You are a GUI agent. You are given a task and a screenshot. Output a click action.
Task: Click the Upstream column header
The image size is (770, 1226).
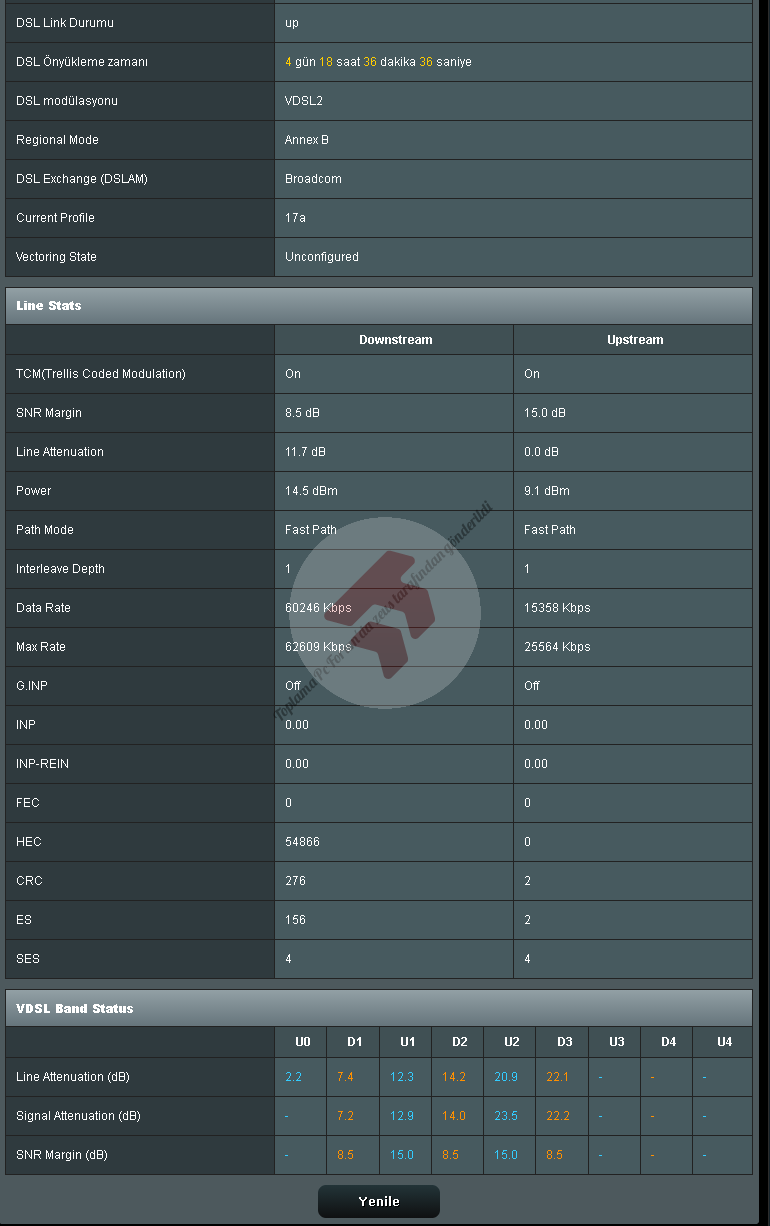pyautogui.click(x=634, y=340)
